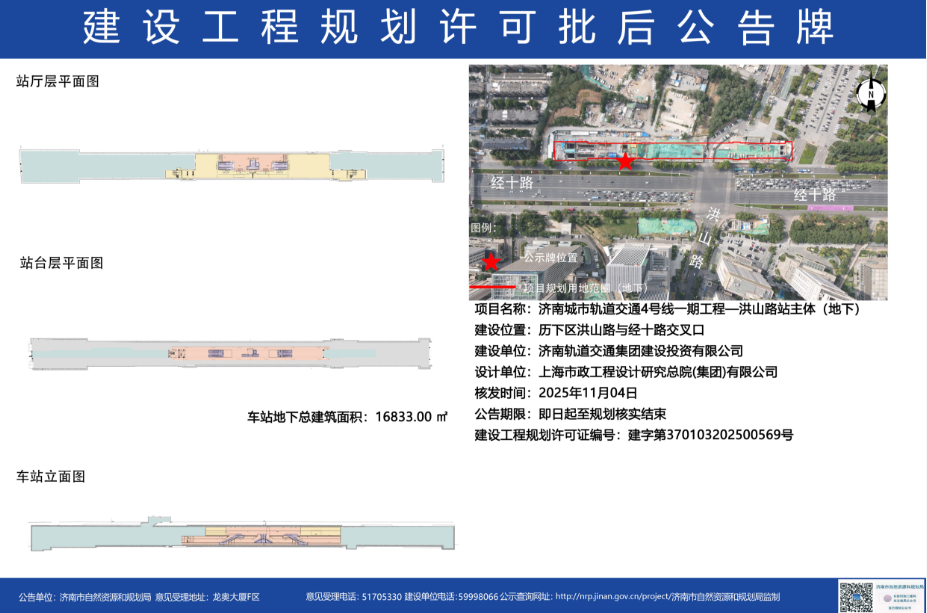Click the 建设工程规划许可批后公告牌 title banner
This screenshot has height=613, width=927.
(463, 29)
